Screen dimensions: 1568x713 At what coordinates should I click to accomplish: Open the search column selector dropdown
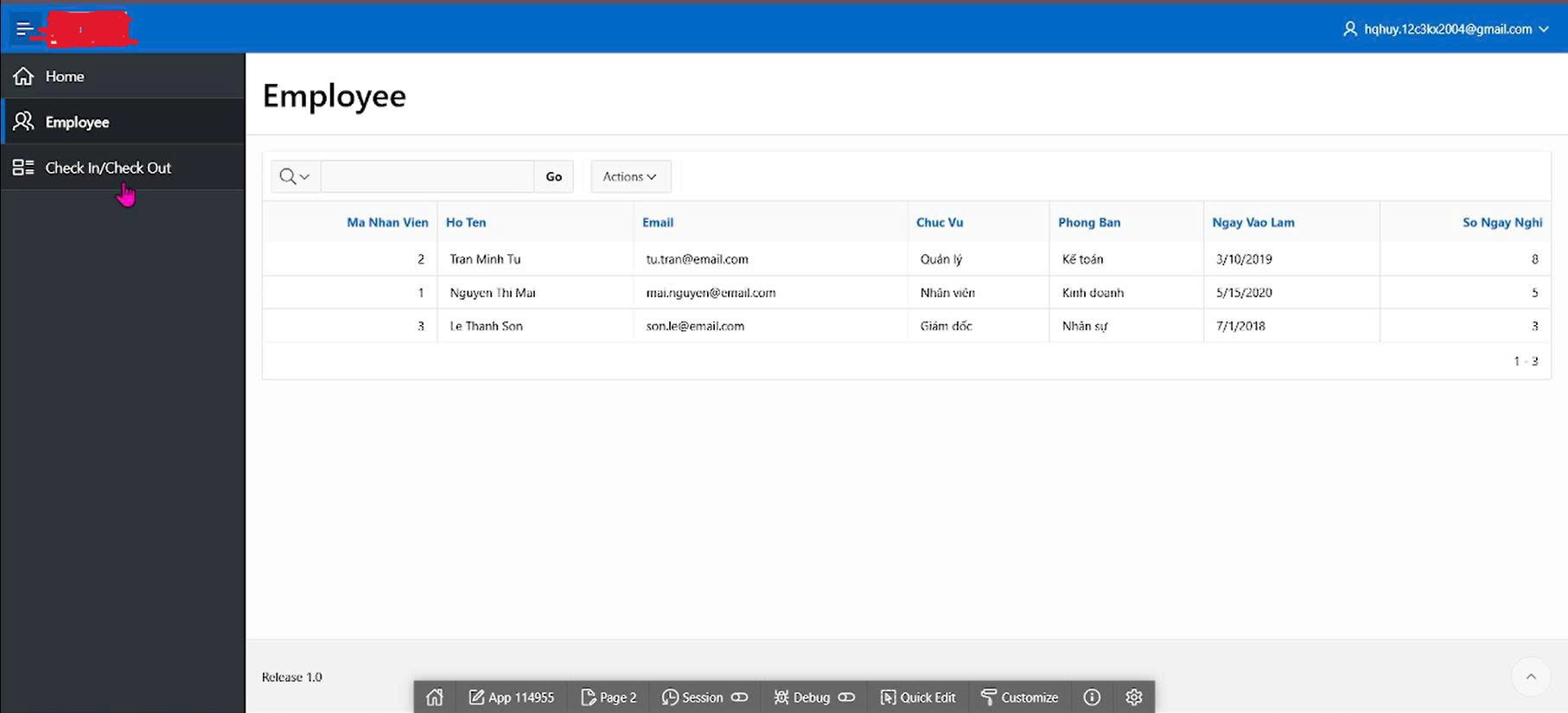click(x=295, y=176)
